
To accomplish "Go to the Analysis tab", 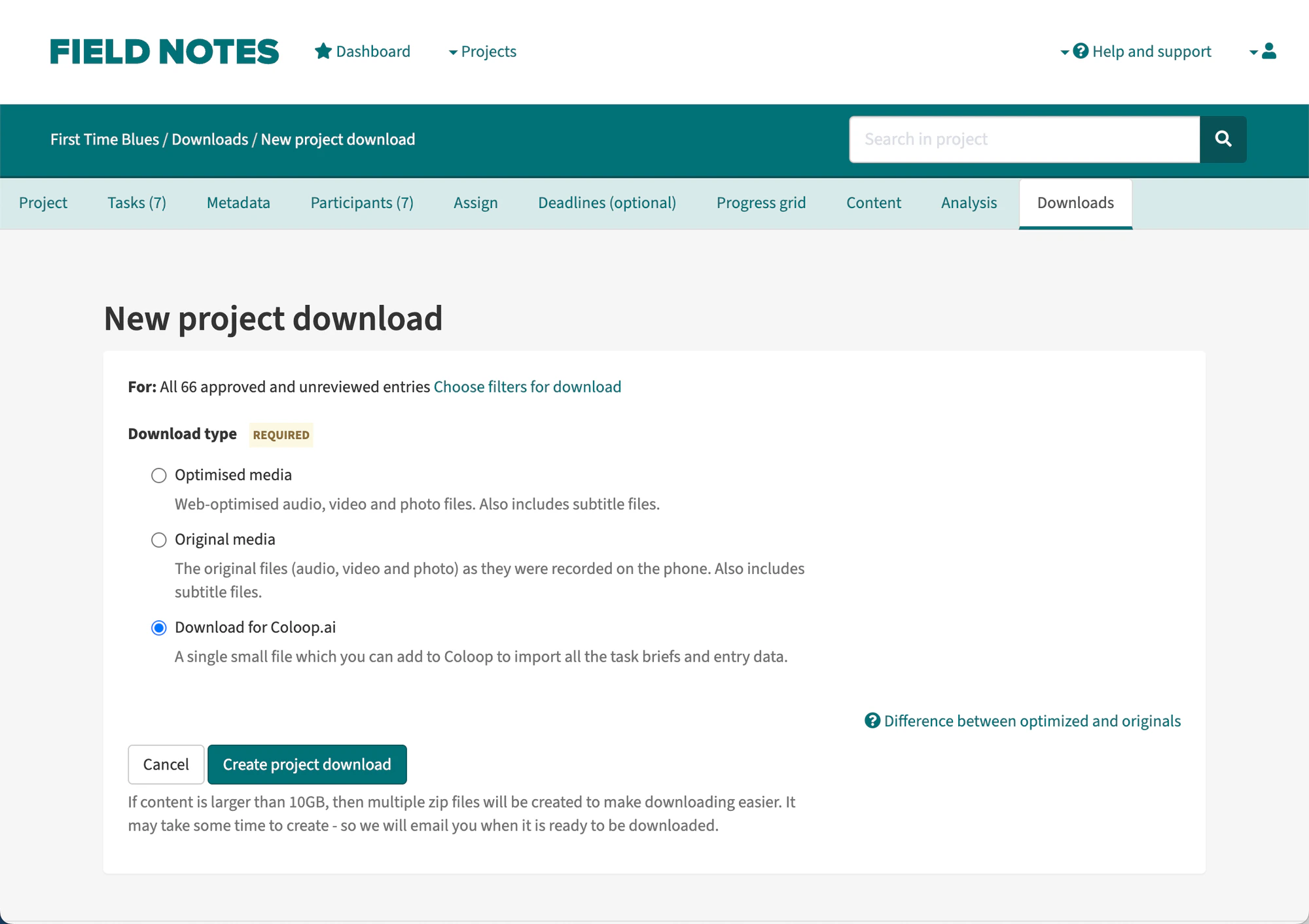I will pyautogui.click(x=969, y=203).
